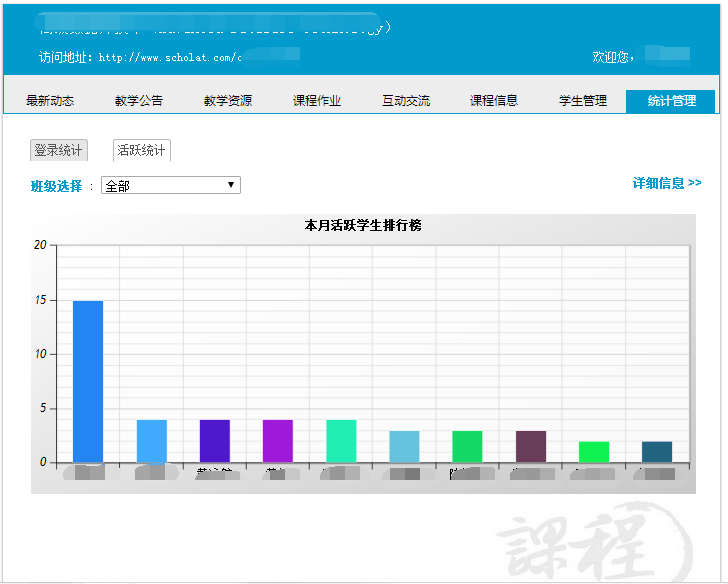This screenshot has height=584, width=728.
Task: Switch to the 教学公告 tab
Action: click(x=139, y=101)
